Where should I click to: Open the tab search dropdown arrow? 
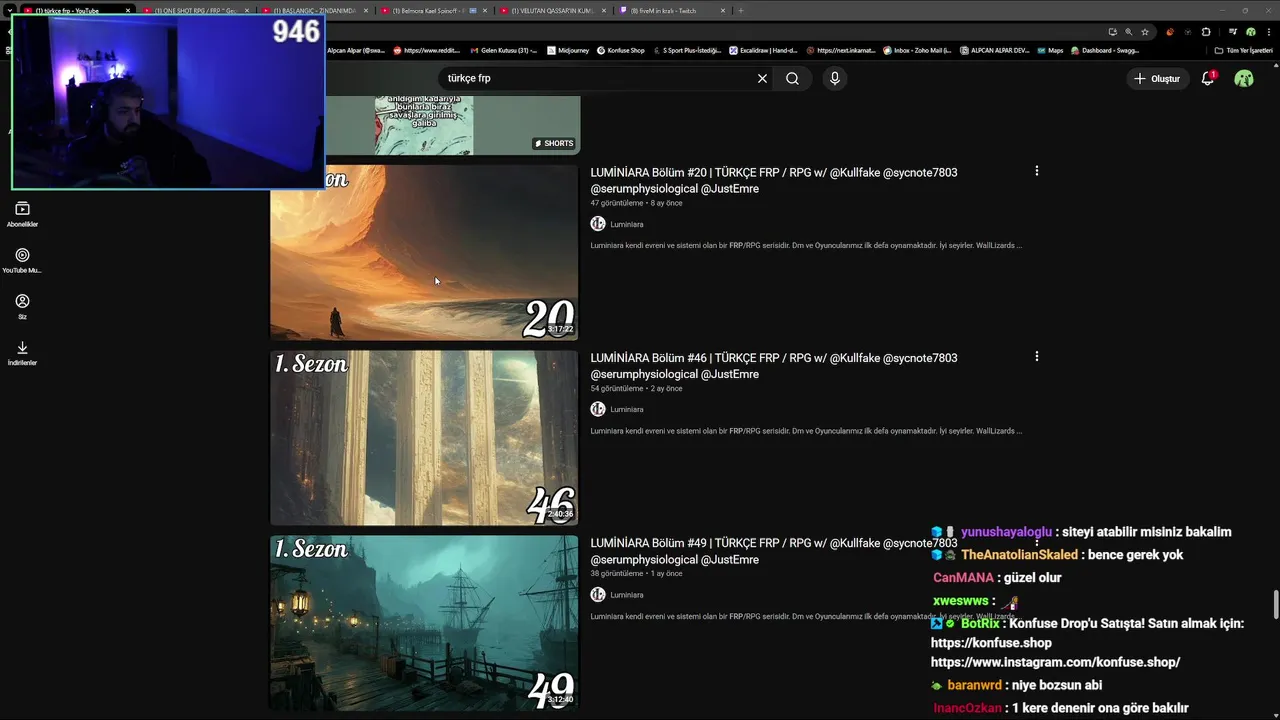(9, 10)
